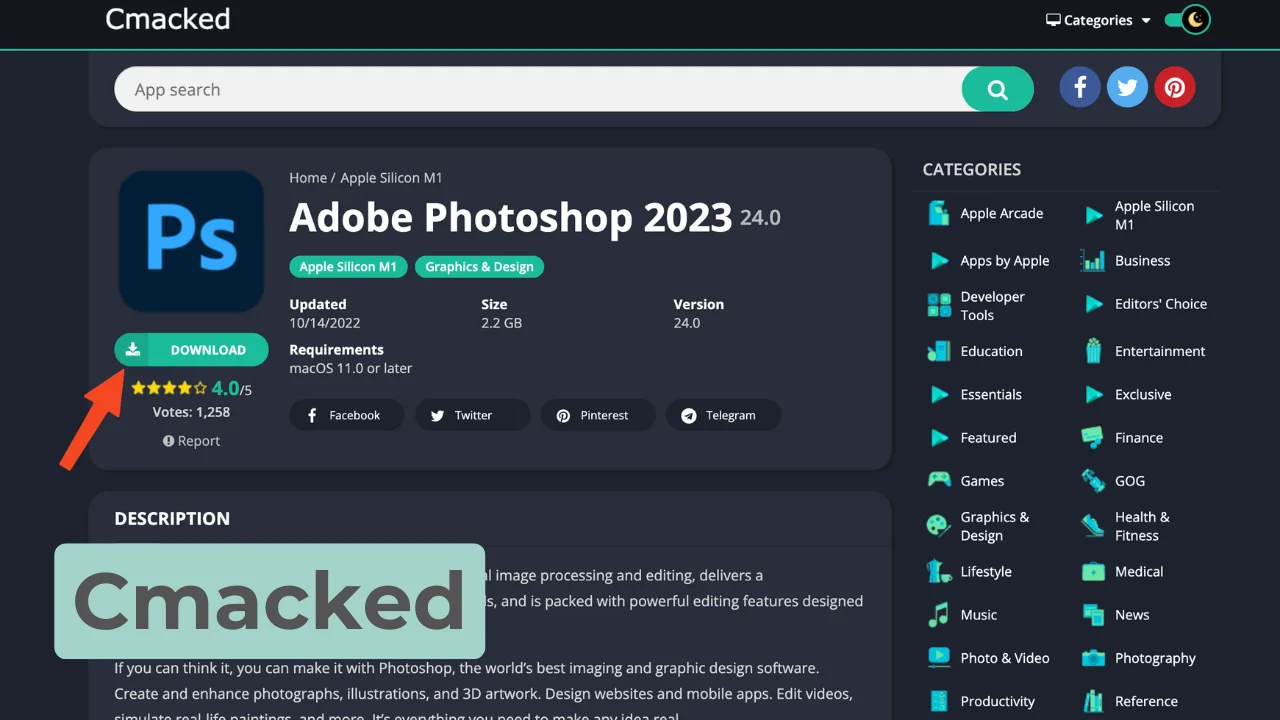This screenshot has height=720, width=1280.
Task: Open the Pinterest round icon in header
Action: pos(1175,88)
